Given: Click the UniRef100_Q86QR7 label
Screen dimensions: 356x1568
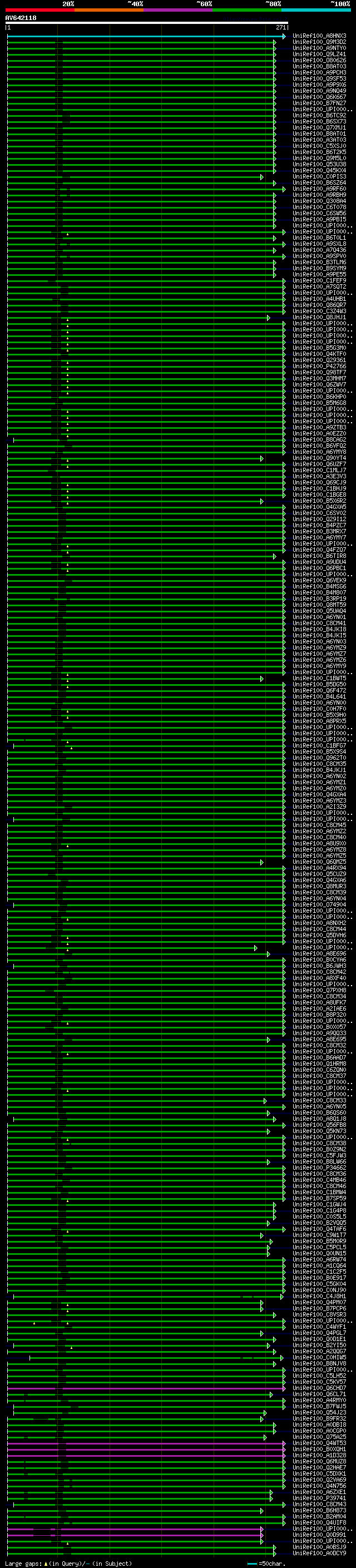Looking at the screenshot, I should click(x=319, y=305).
